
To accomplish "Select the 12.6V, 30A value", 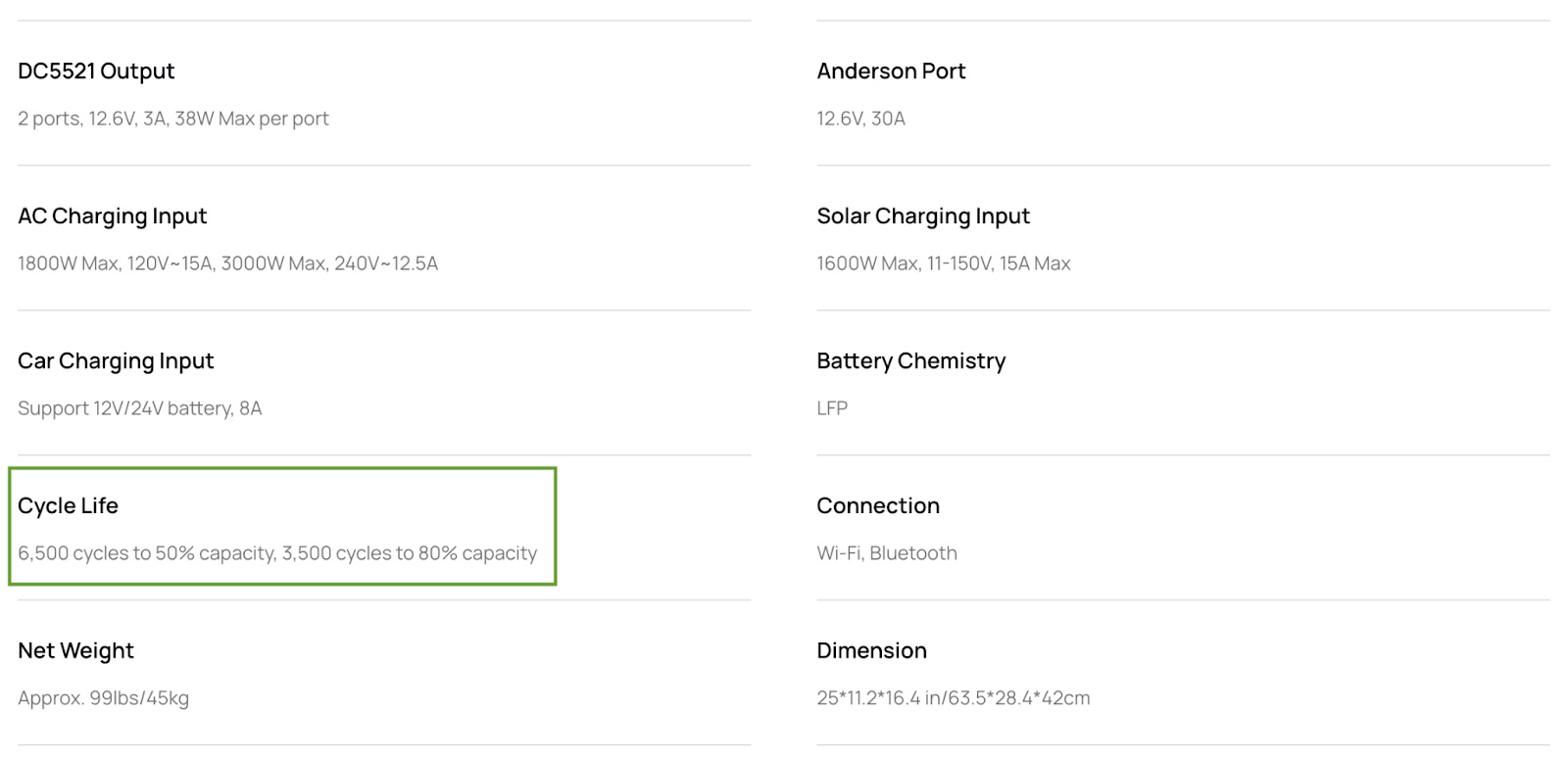I will (860, 119).
